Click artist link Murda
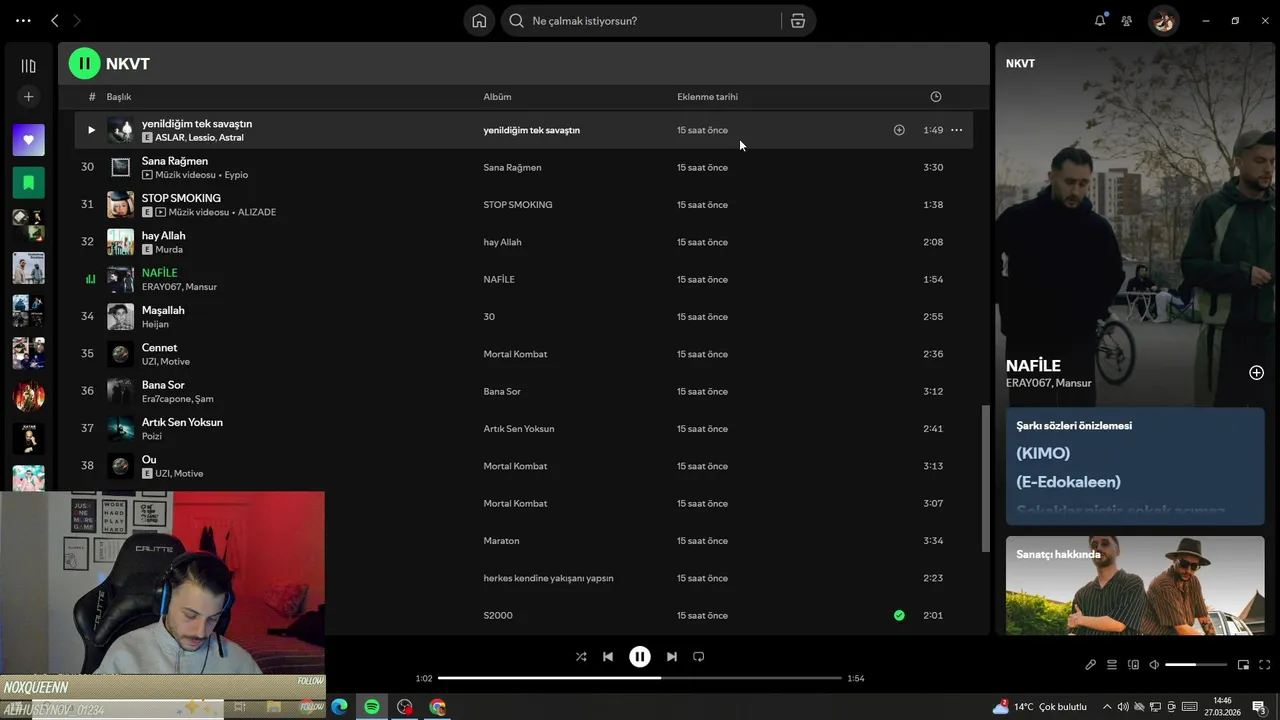The height and width of the screenshot is (720, 1280). [x=169, y=250]
